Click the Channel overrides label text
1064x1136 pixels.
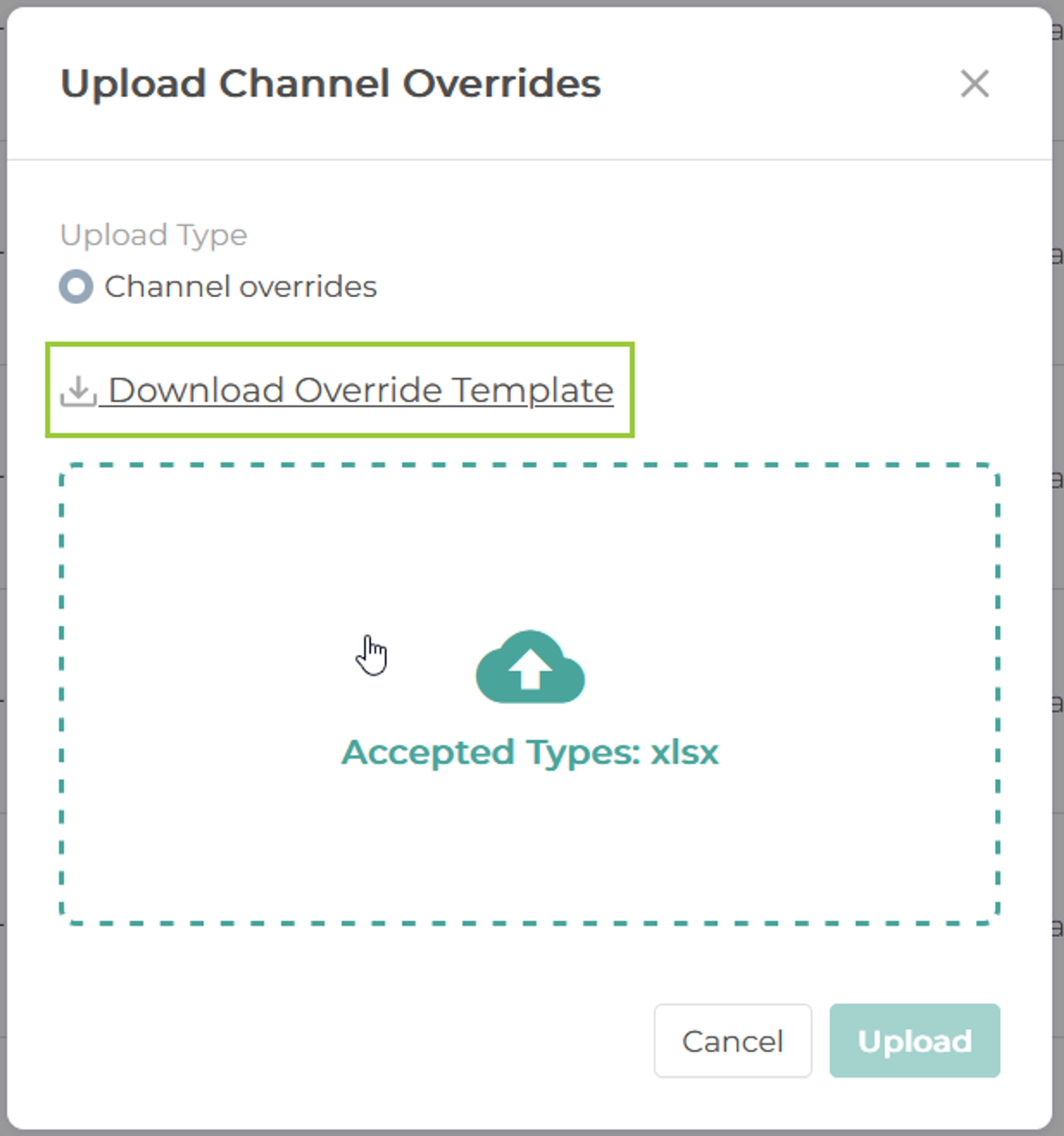coord(239,287)
